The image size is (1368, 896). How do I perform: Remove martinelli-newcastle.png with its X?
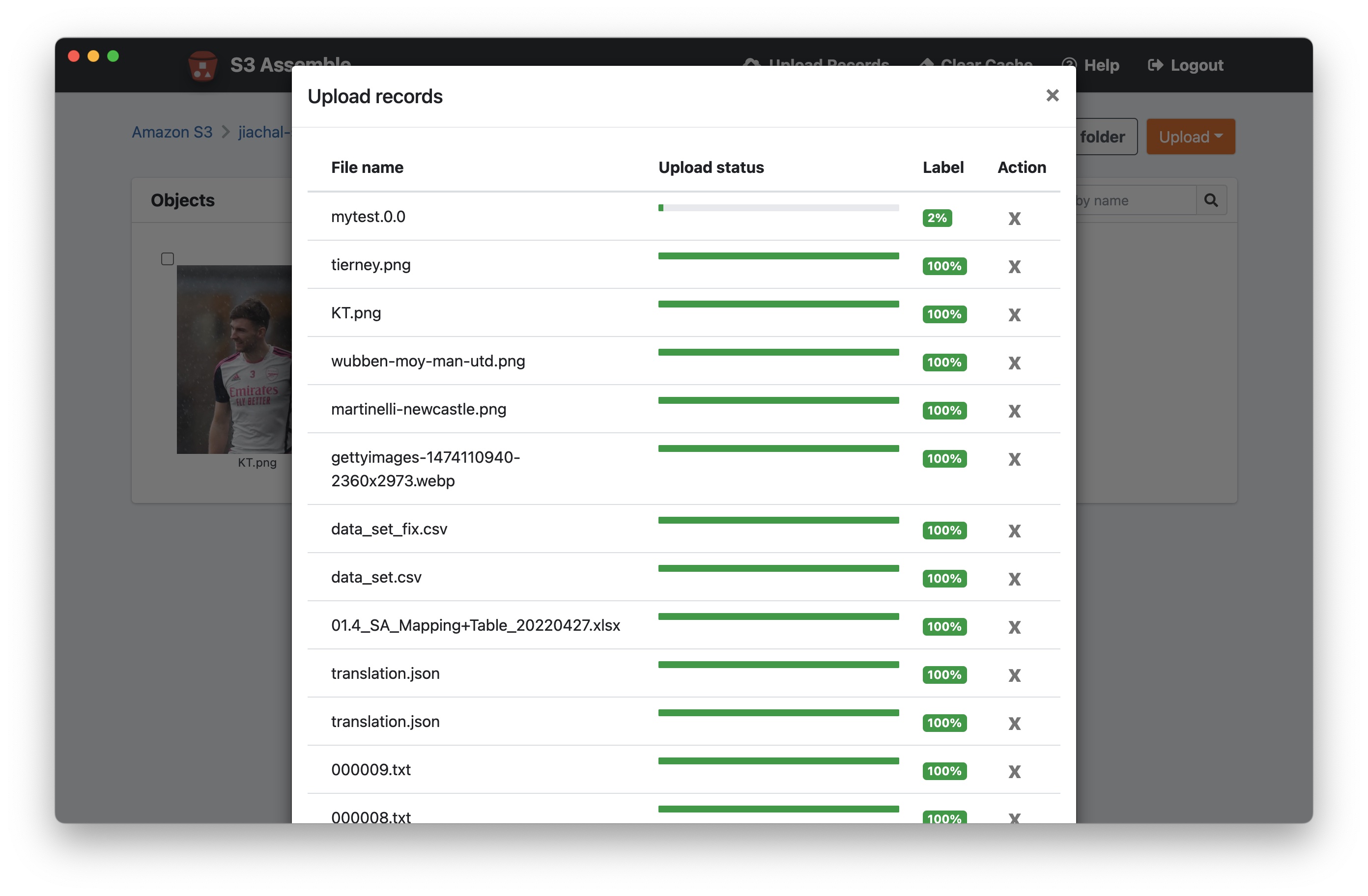pos(1014,411)
